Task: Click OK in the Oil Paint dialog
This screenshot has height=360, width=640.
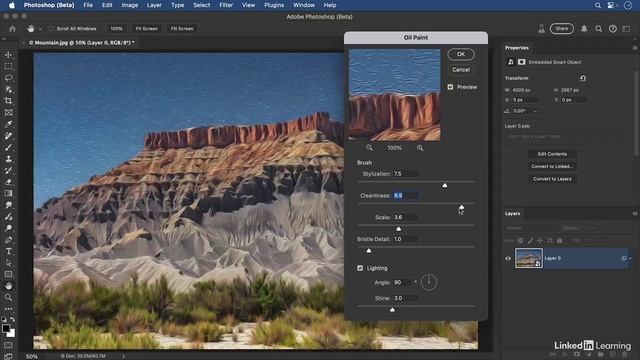Action: pyautogui.click(x=461, y=54)
